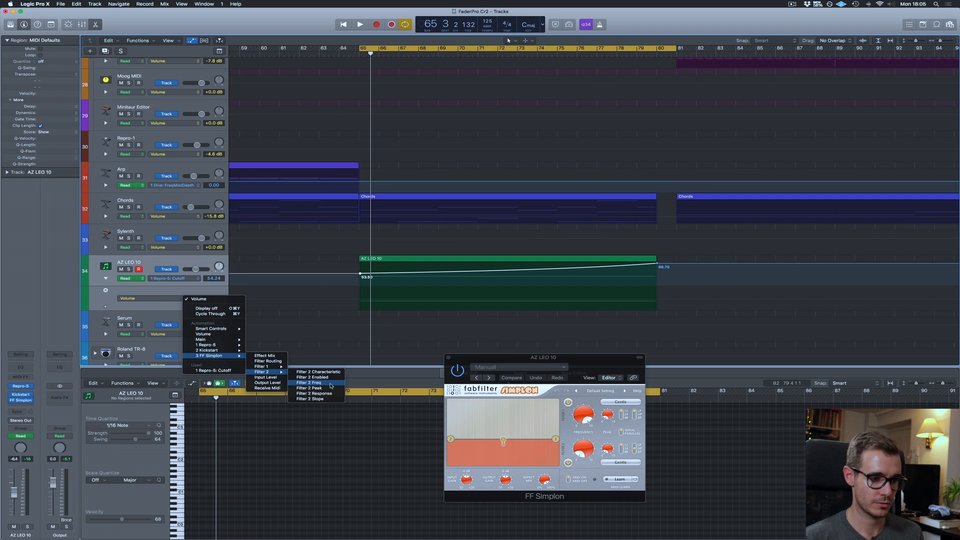This screenshot has width=960, height=540.
Task: Toggle Show Automation button in Tracks toolbar
Action: (192, 40)
